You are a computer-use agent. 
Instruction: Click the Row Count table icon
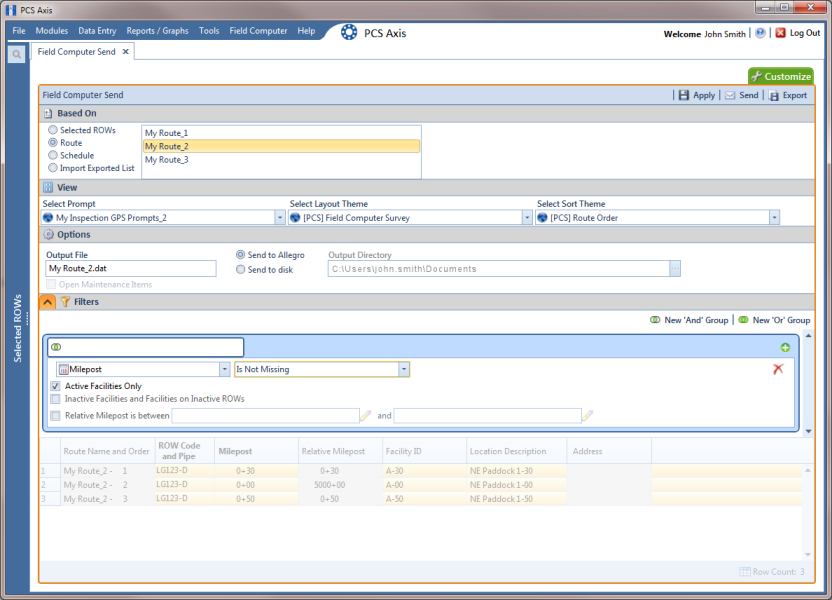tap(745, 571)
